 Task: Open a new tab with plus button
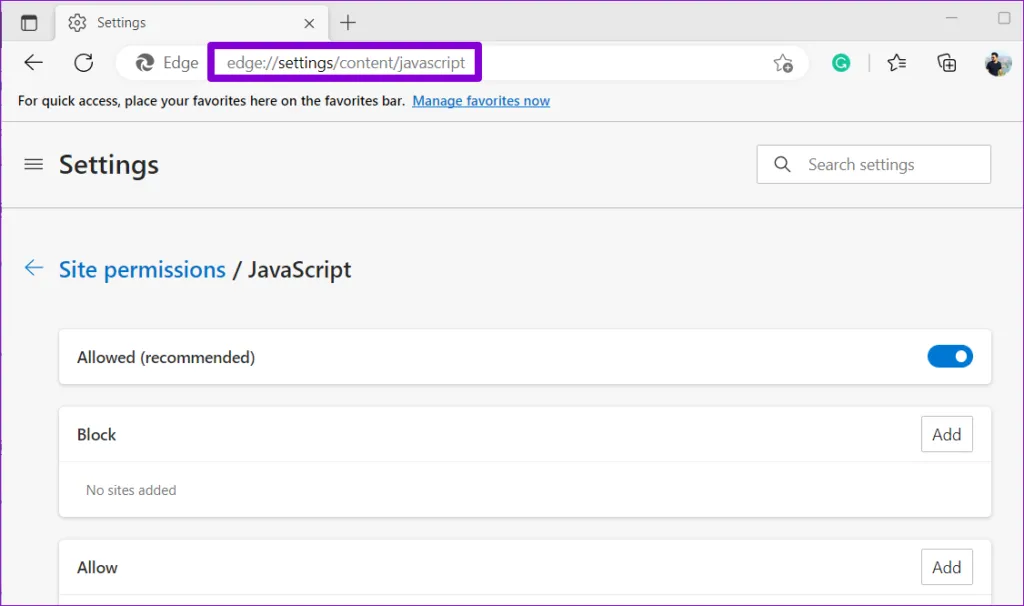coord(348,23)
